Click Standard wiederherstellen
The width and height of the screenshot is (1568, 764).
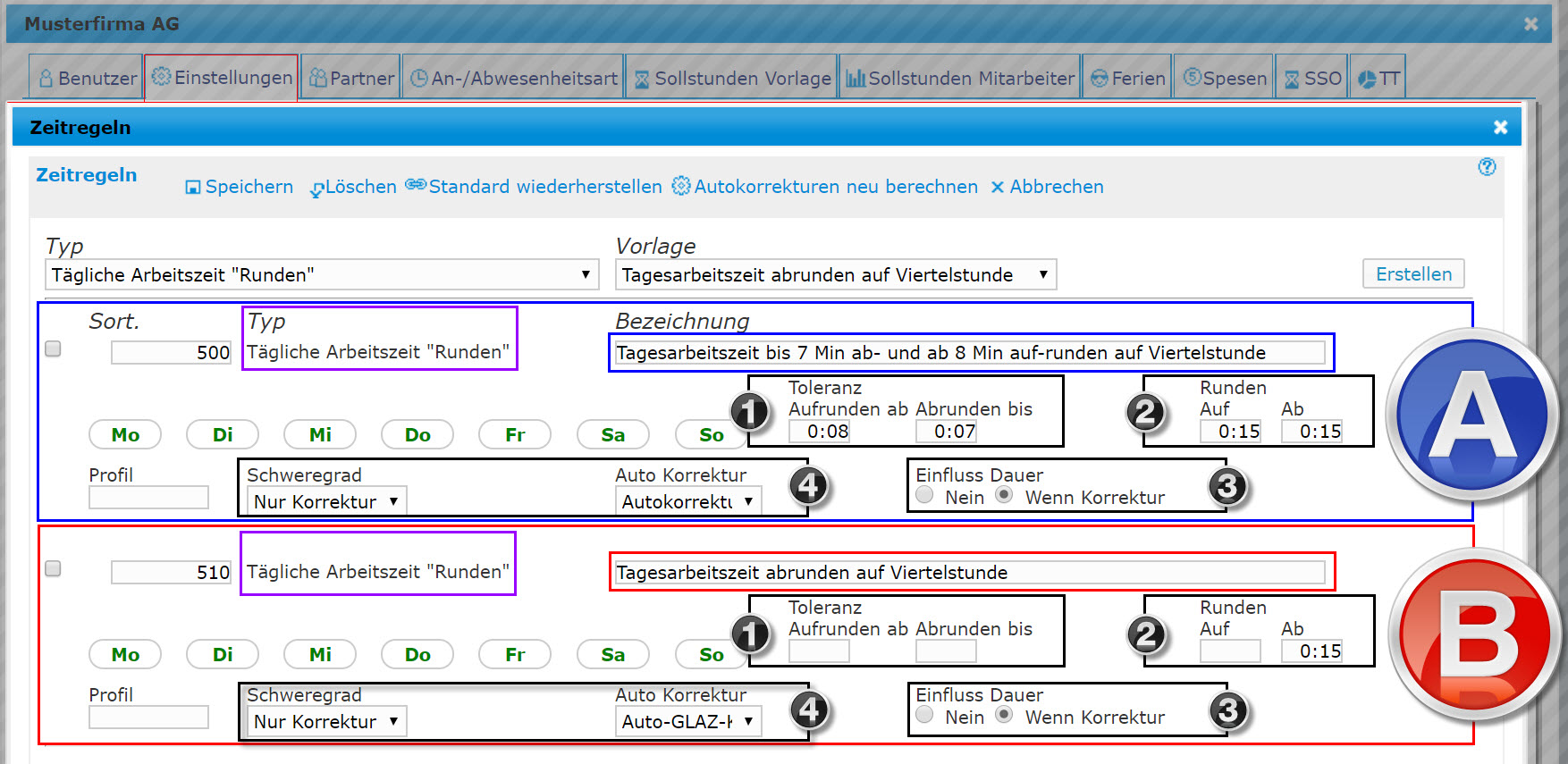(x=545, y=187)
